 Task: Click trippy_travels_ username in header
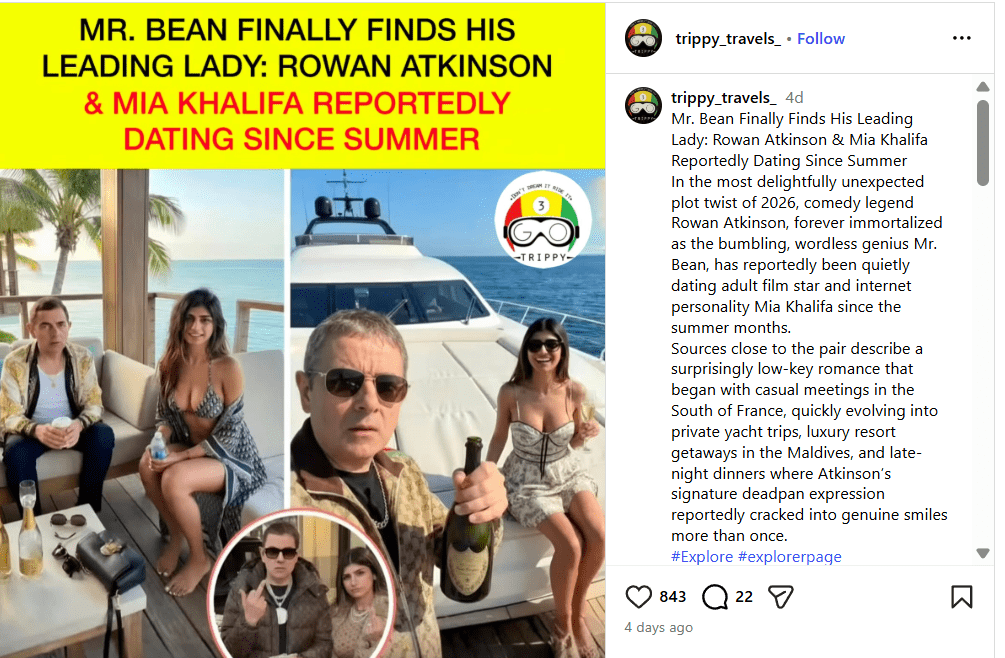tap(728, 39)
